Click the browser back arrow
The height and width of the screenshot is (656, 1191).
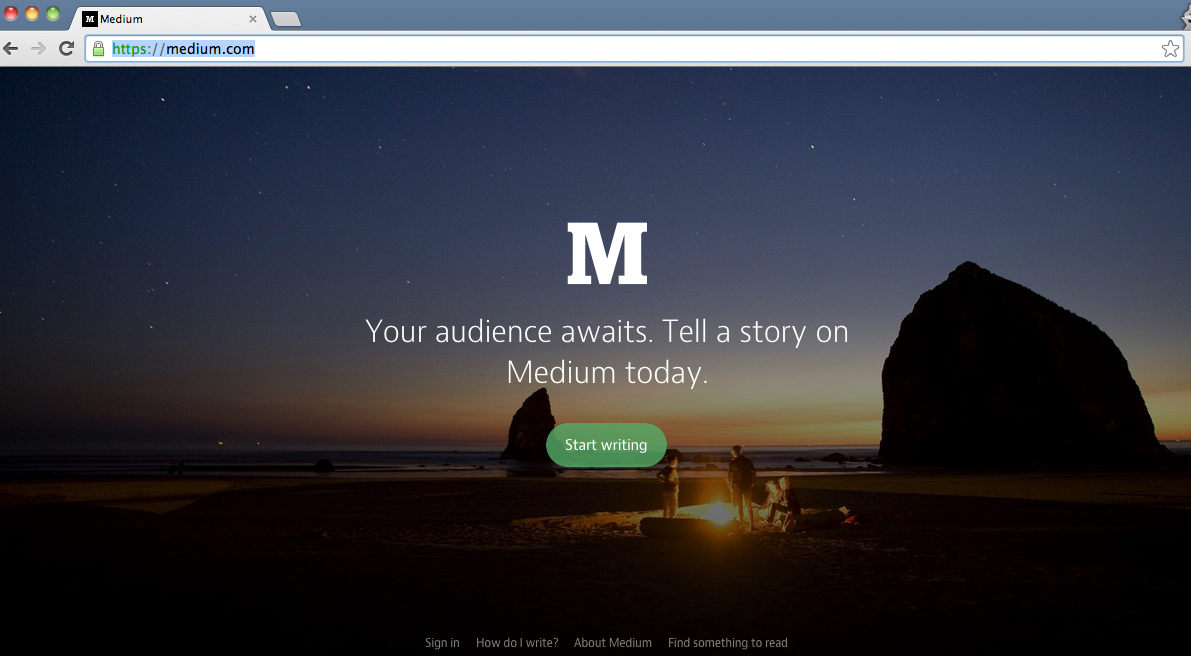[11, 49]
